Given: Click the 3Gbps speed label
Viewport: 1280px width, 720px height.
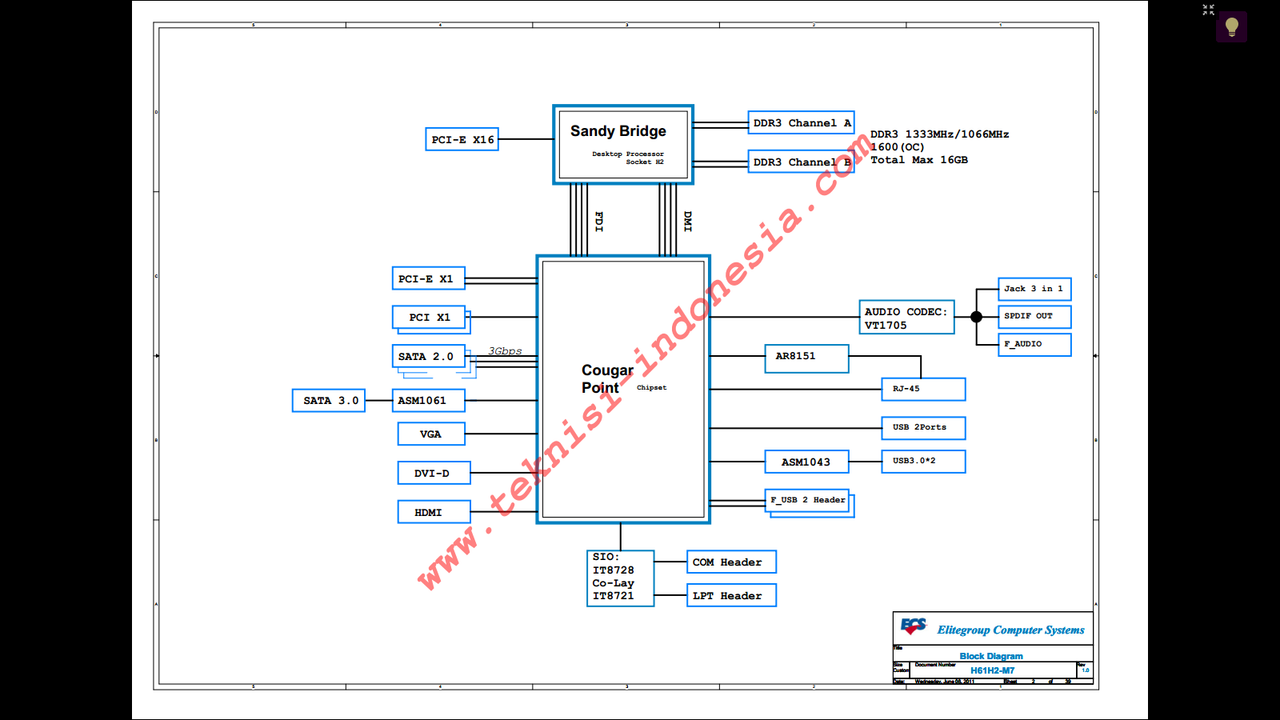Looking at the screenshot, I should tap(505, 351).
